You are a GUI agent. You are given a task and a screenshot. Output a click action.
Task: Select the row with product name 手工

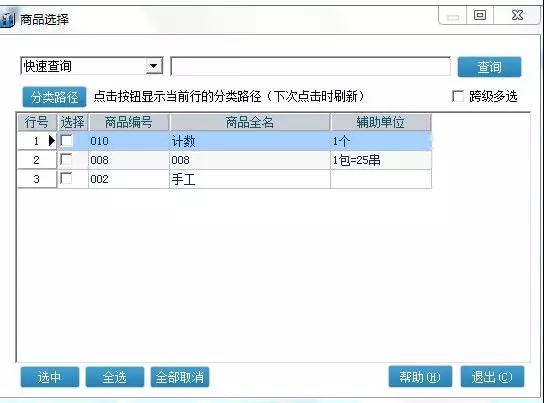point(225,179)
